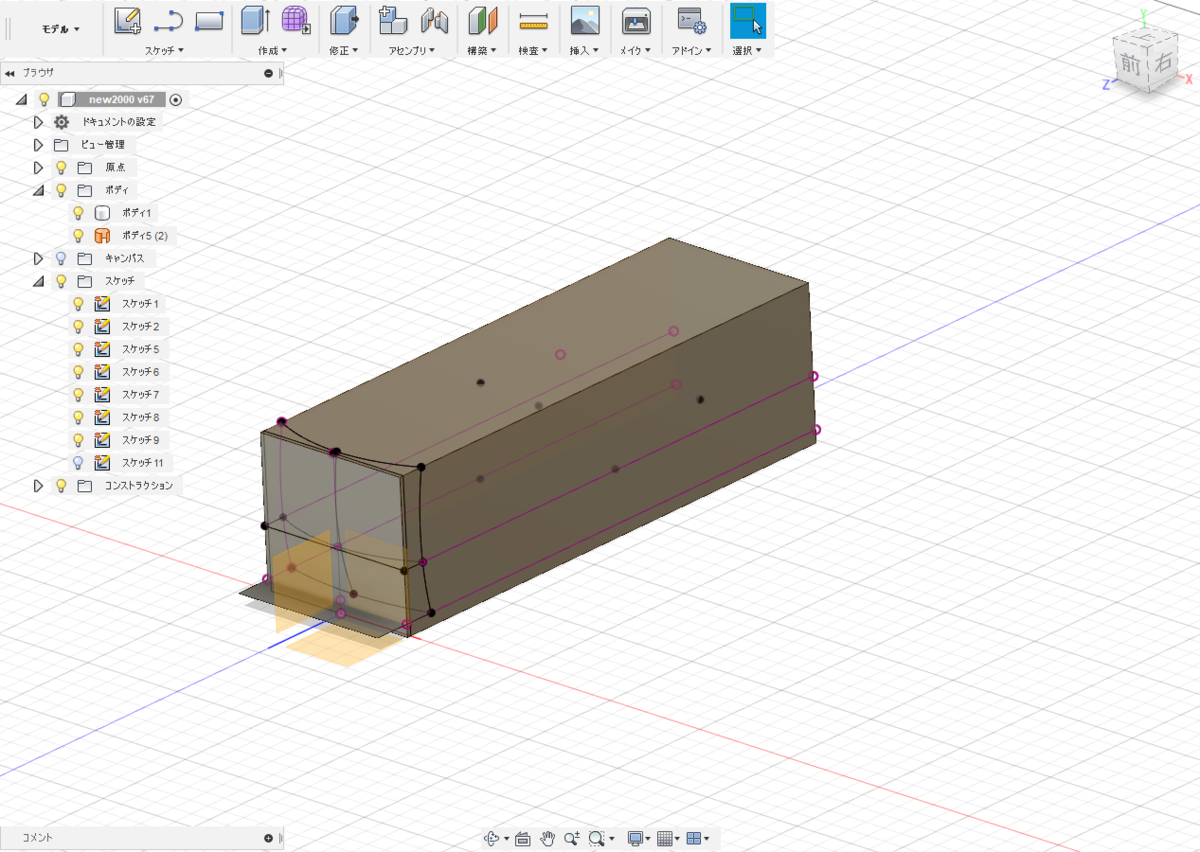This screenshot has height=852, width=1200.
Task: Collapse the ボディ folder
Action: point(39,190)
